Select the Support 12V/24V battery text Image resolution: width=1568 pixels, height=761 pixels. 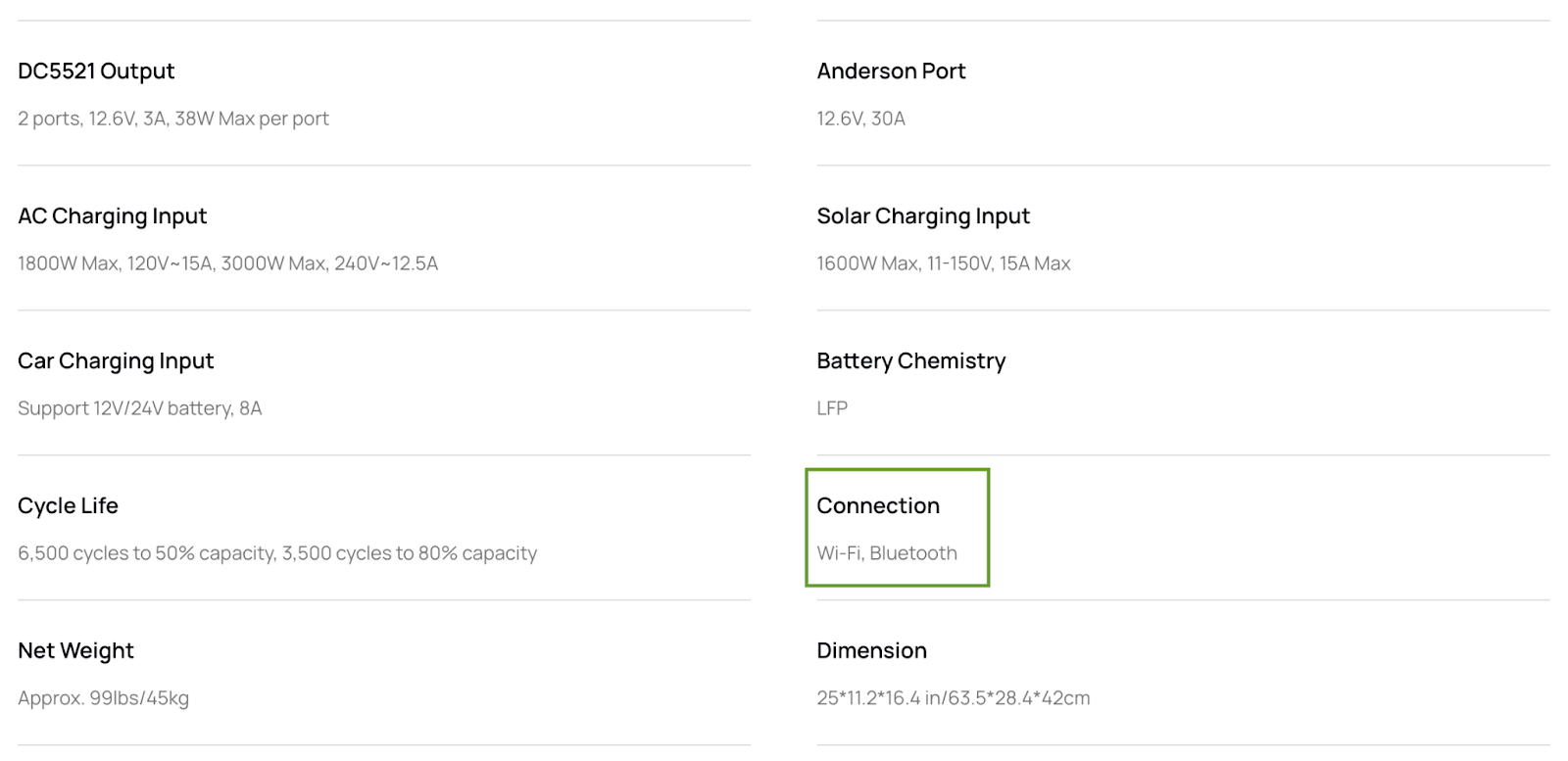point(140,408)
